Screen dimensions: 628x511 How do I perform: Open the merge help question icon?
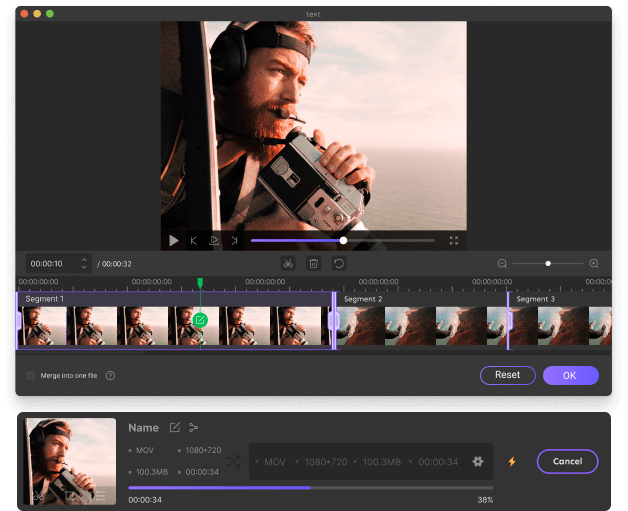(x=110, y=376)
